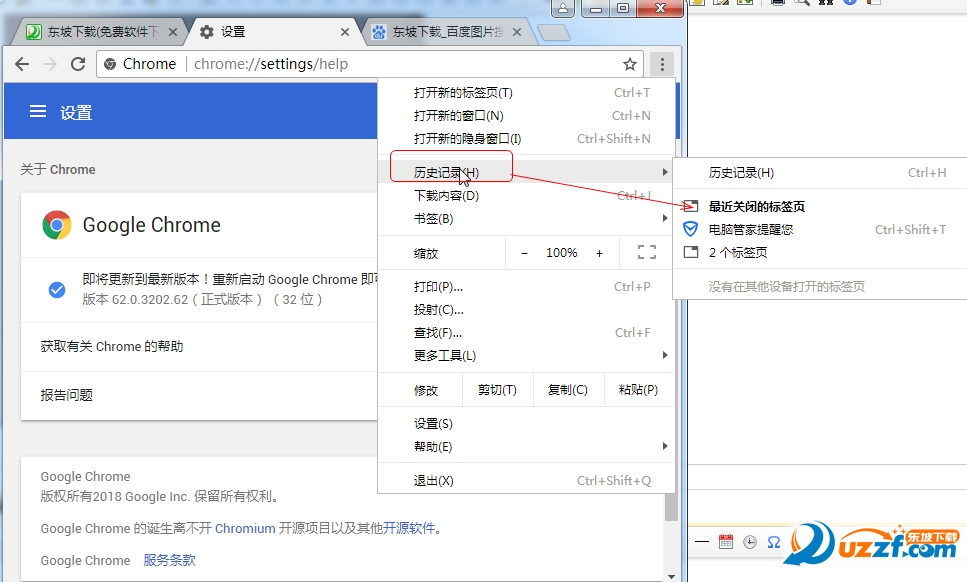Reload the page with refresh icon
Screen dimensions: 967x582
click(x=78, y=64)
